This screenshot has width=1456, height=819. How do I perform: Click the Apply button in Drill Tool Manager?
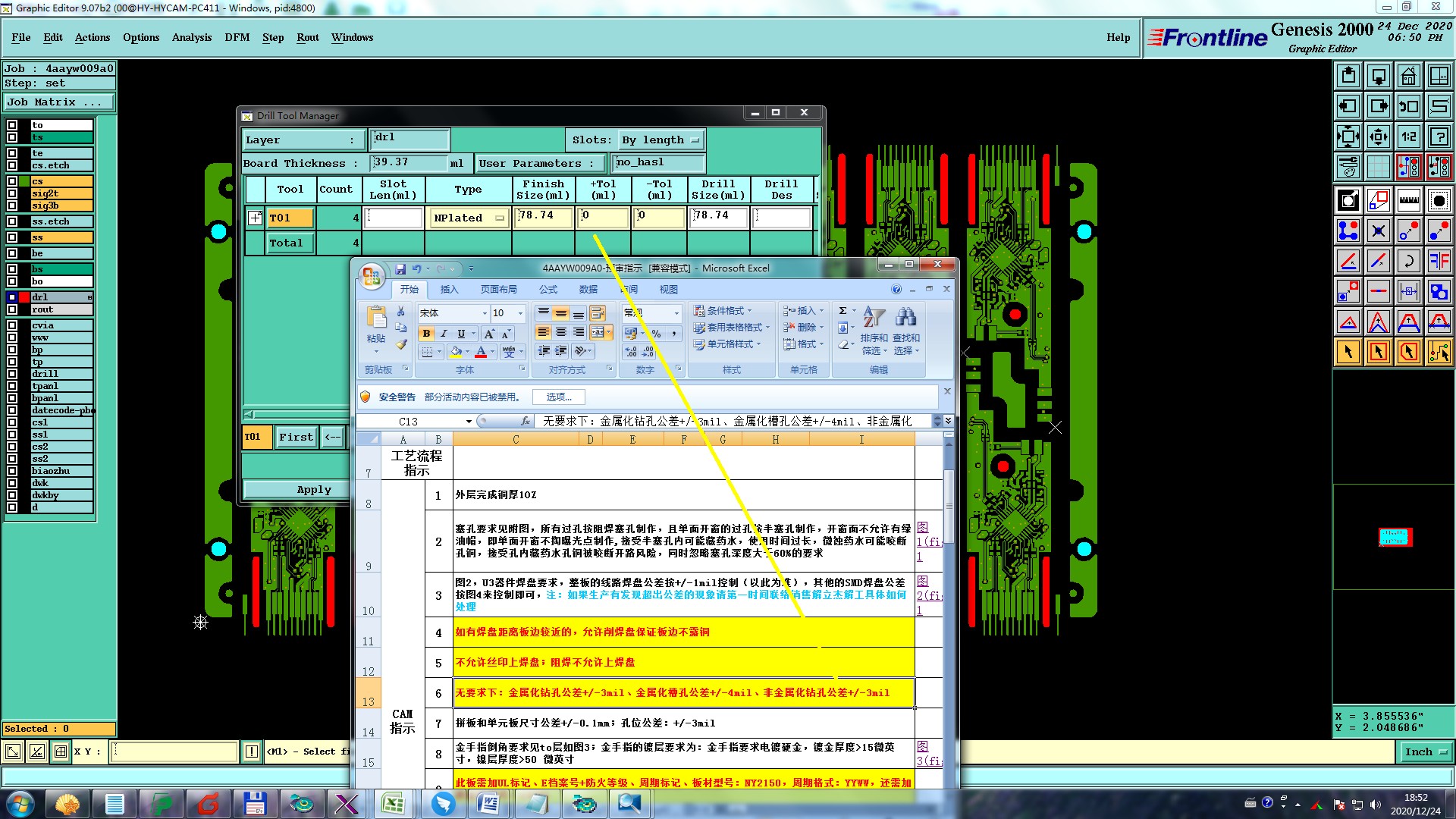313,490
